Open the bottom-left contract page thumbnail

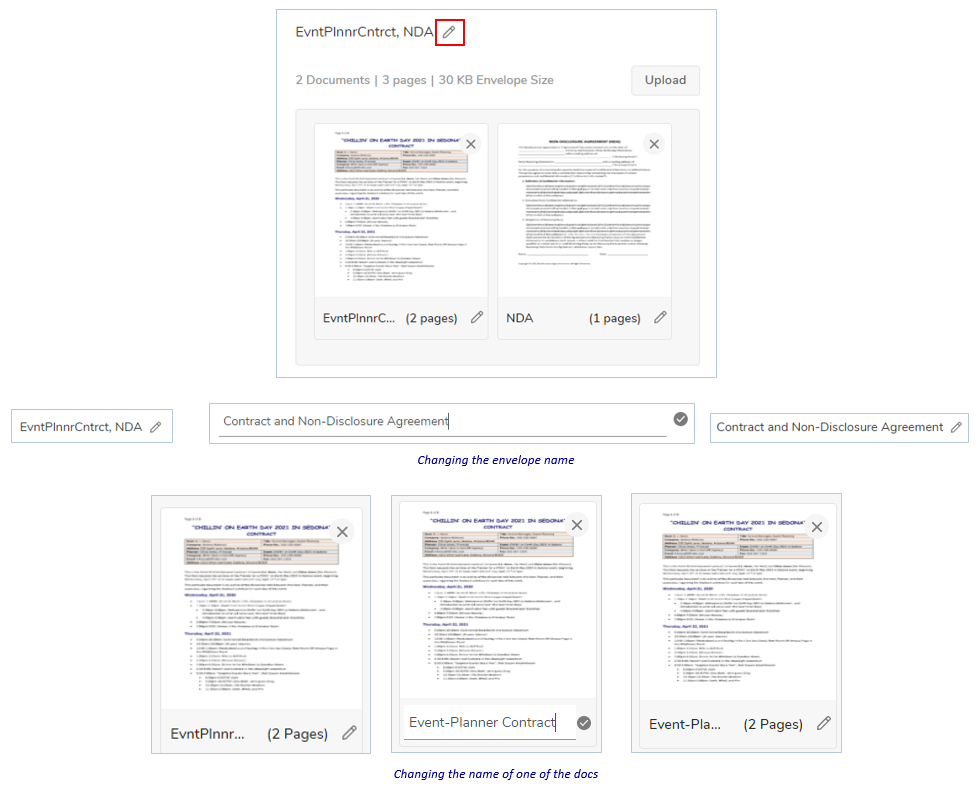click(x=260, y=600)
